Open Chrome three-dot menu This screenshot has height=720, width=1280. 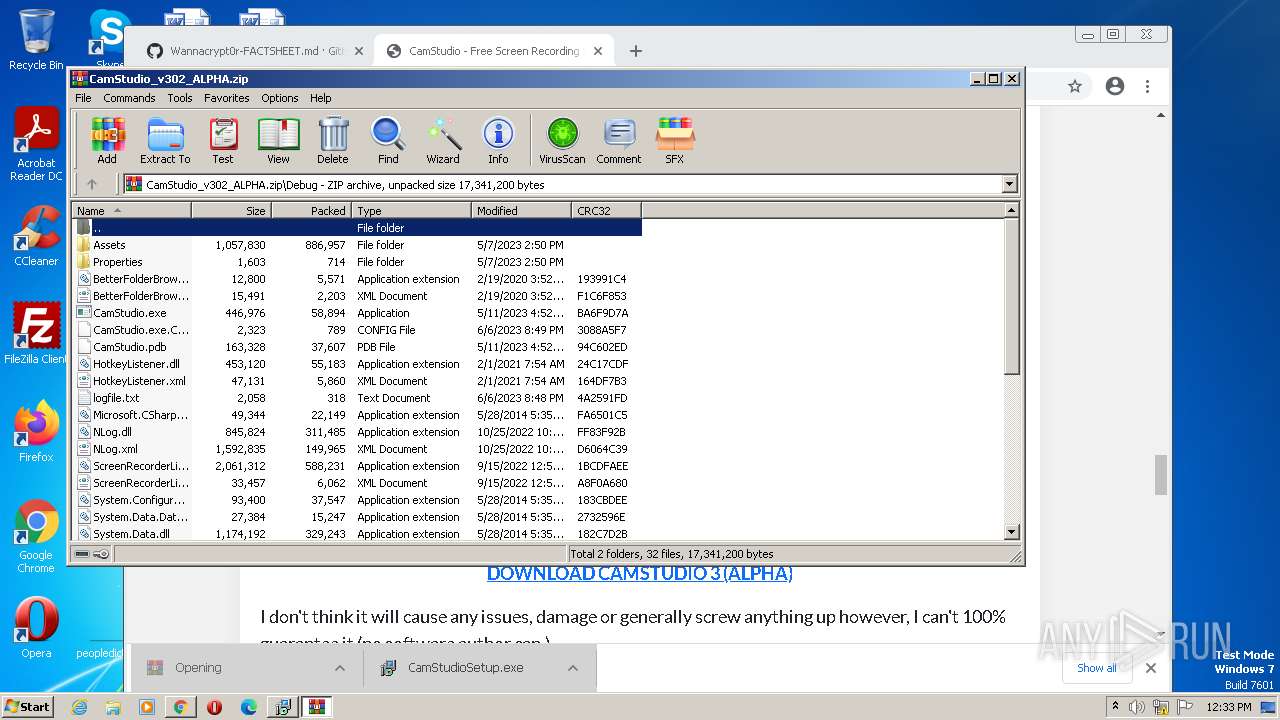(x=1148, y=86)
